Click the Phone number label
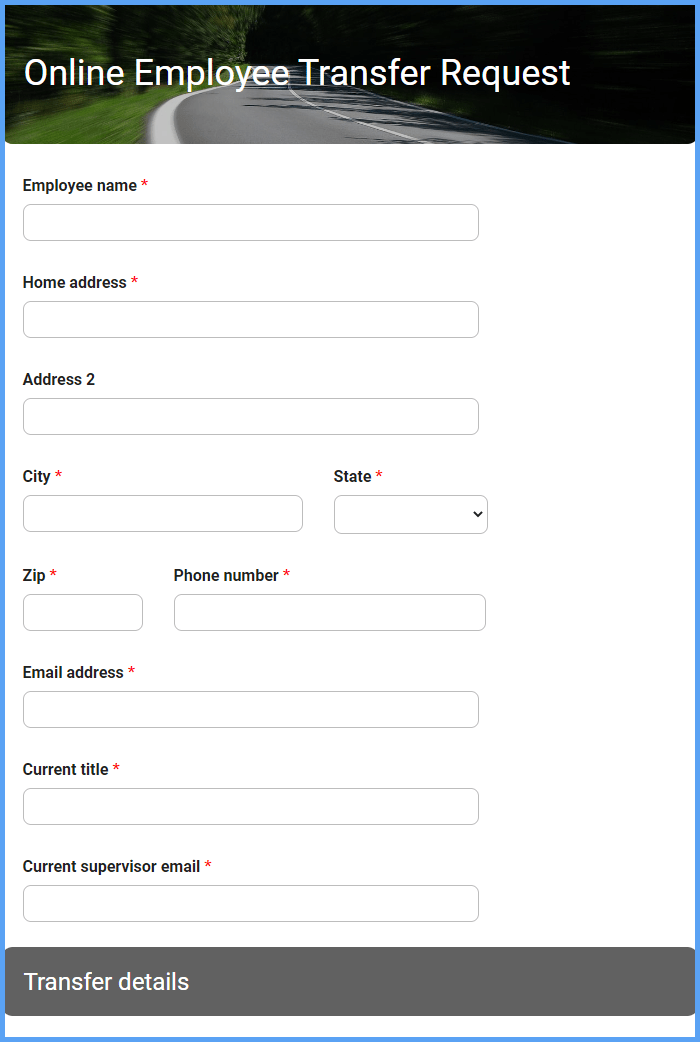 (226, 575)
